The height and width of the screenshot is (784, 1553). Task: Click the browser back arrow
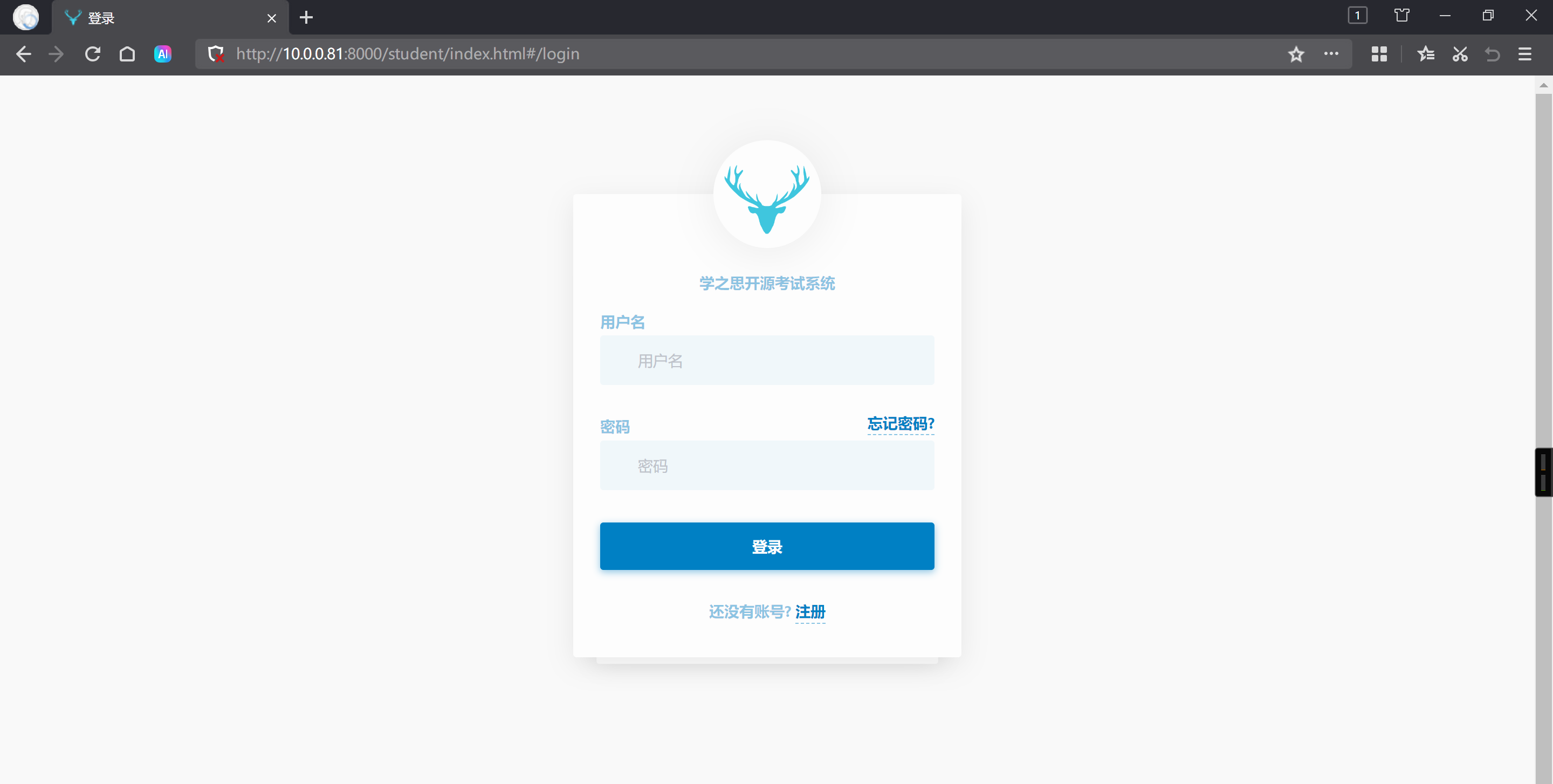24,54
